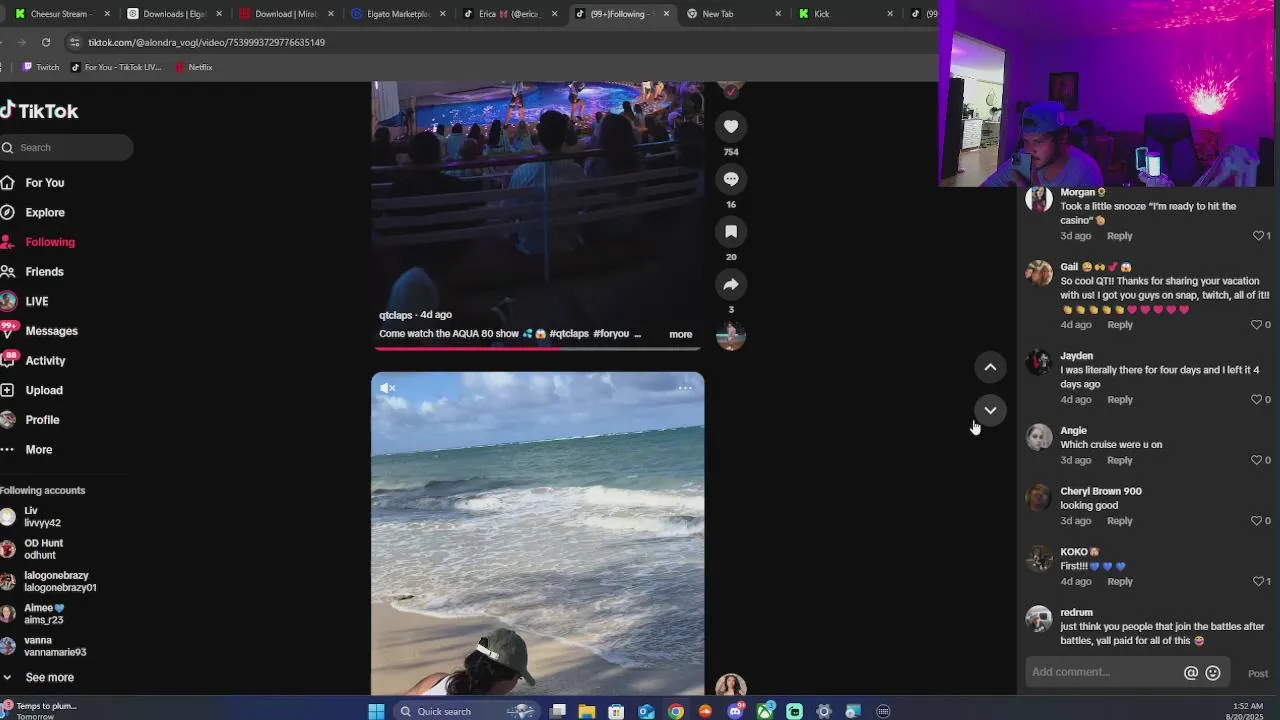Like Gail's comment
This screenshot has width=1280, height=720.
point(1257,325)
